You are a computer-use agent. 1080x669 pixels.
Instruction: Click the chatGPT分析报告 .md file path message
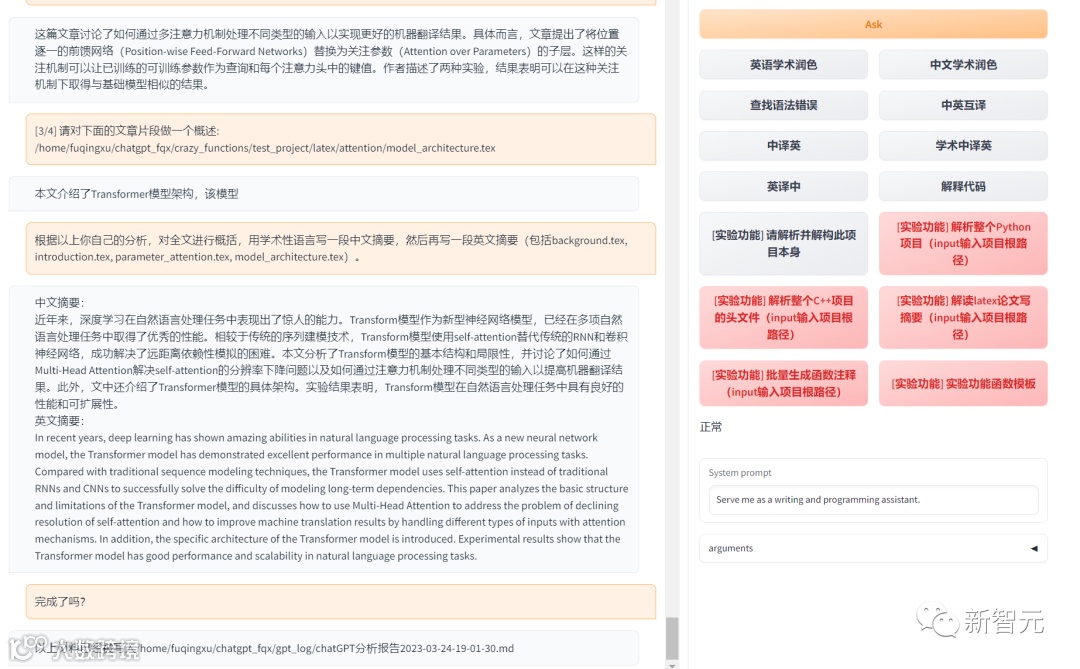(324, 648)
